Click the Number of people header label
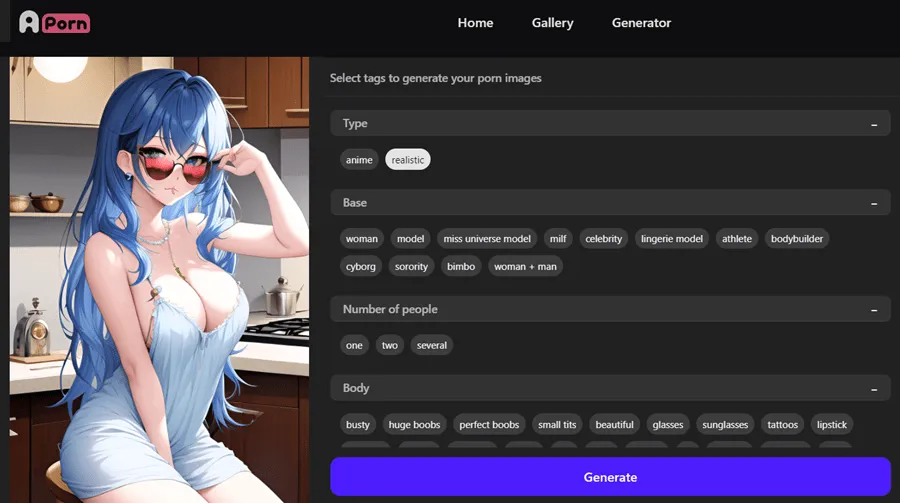The image size is (900, 503). (x=390, y=309)
